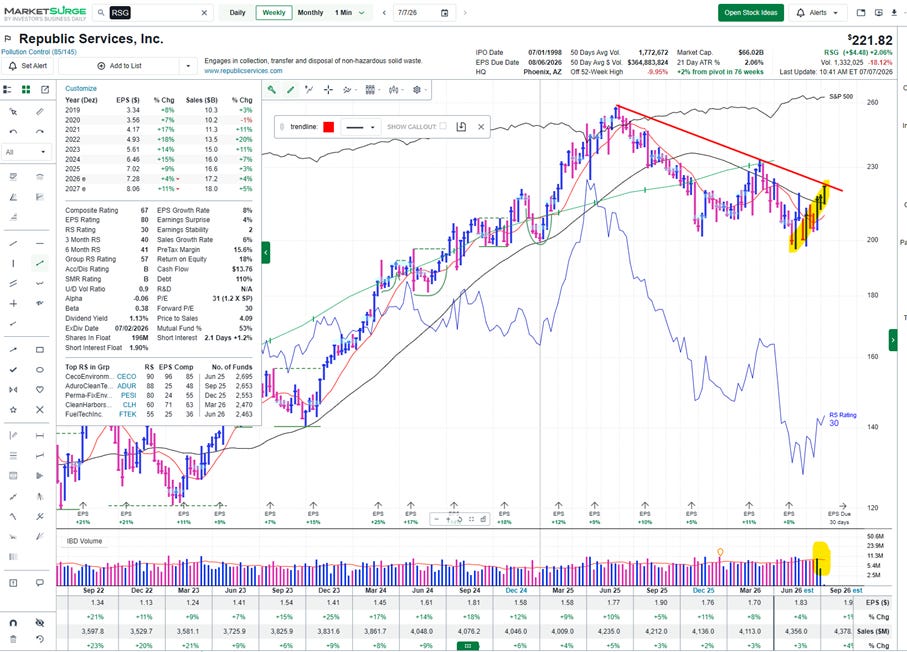Collapse the left data panel with green arrow
The image size is (907, 652).
(x=266, y=252)
